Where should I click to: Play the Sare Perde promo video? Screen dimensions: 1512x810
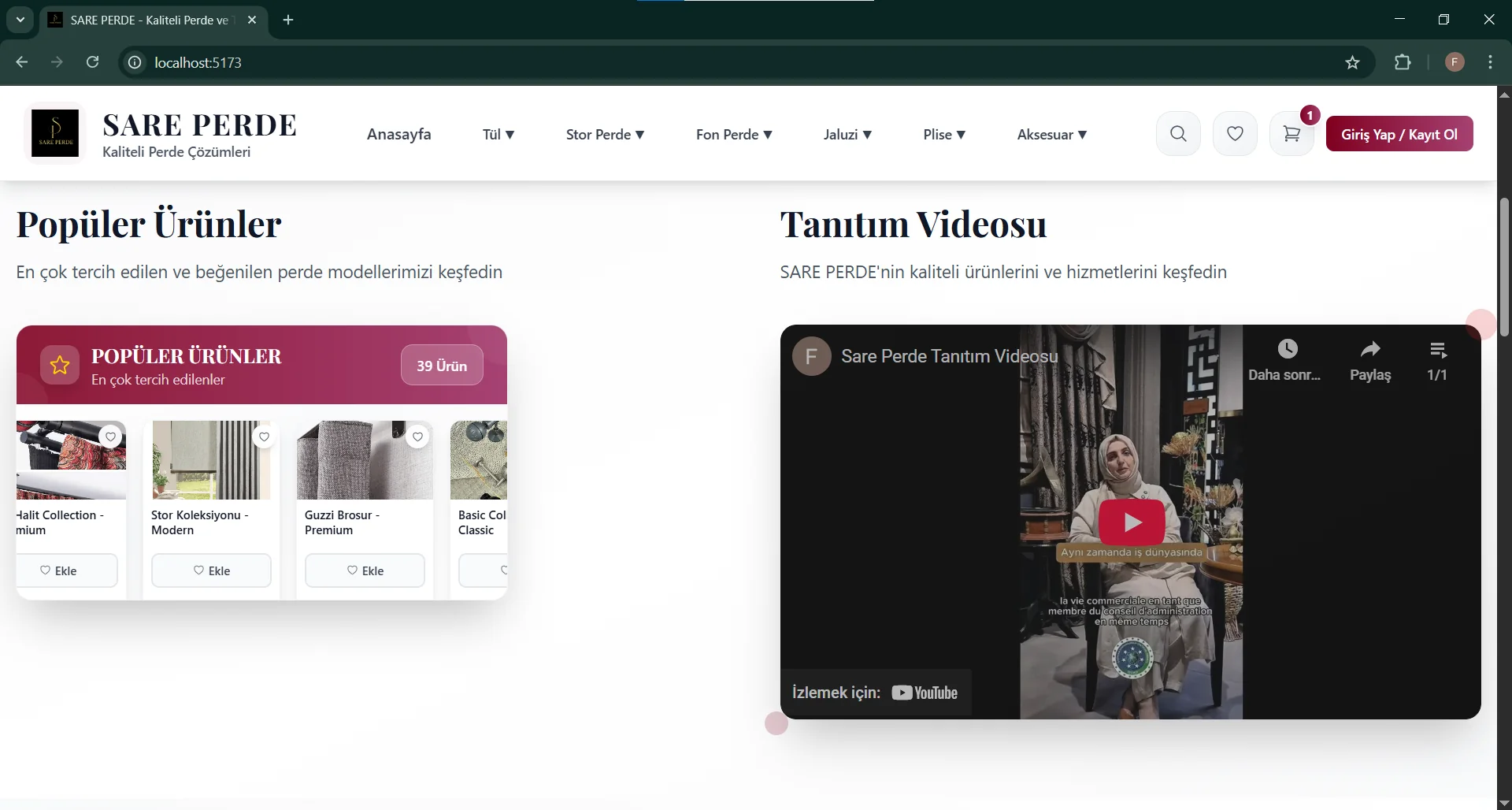point(1132,522)
